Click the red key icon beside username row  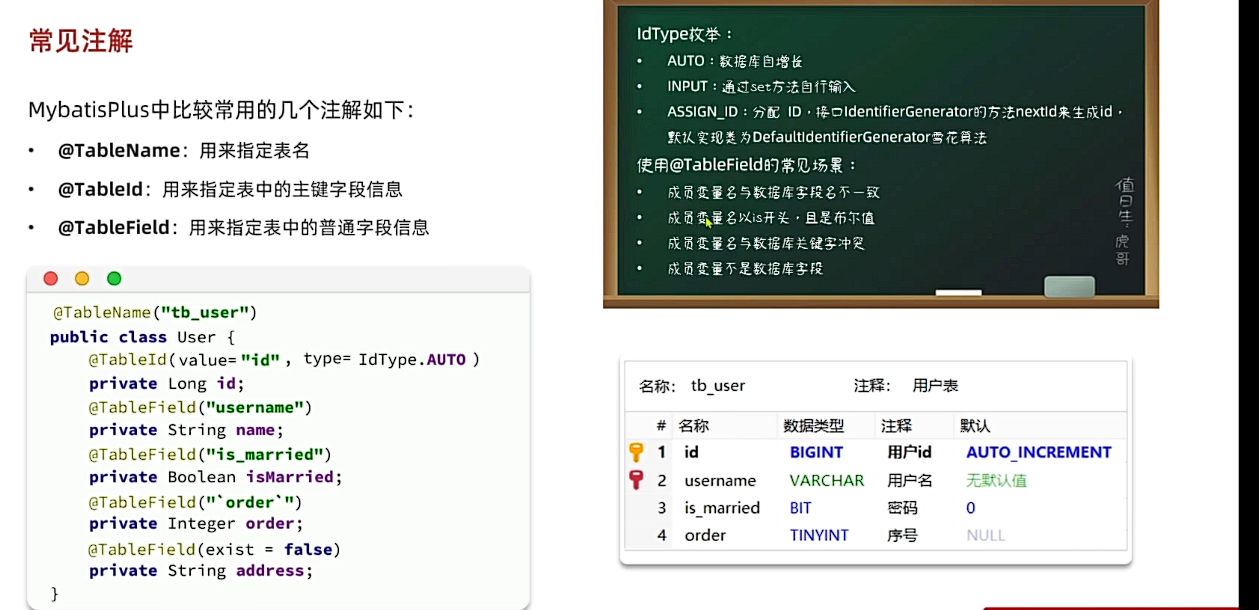[636, 480]
